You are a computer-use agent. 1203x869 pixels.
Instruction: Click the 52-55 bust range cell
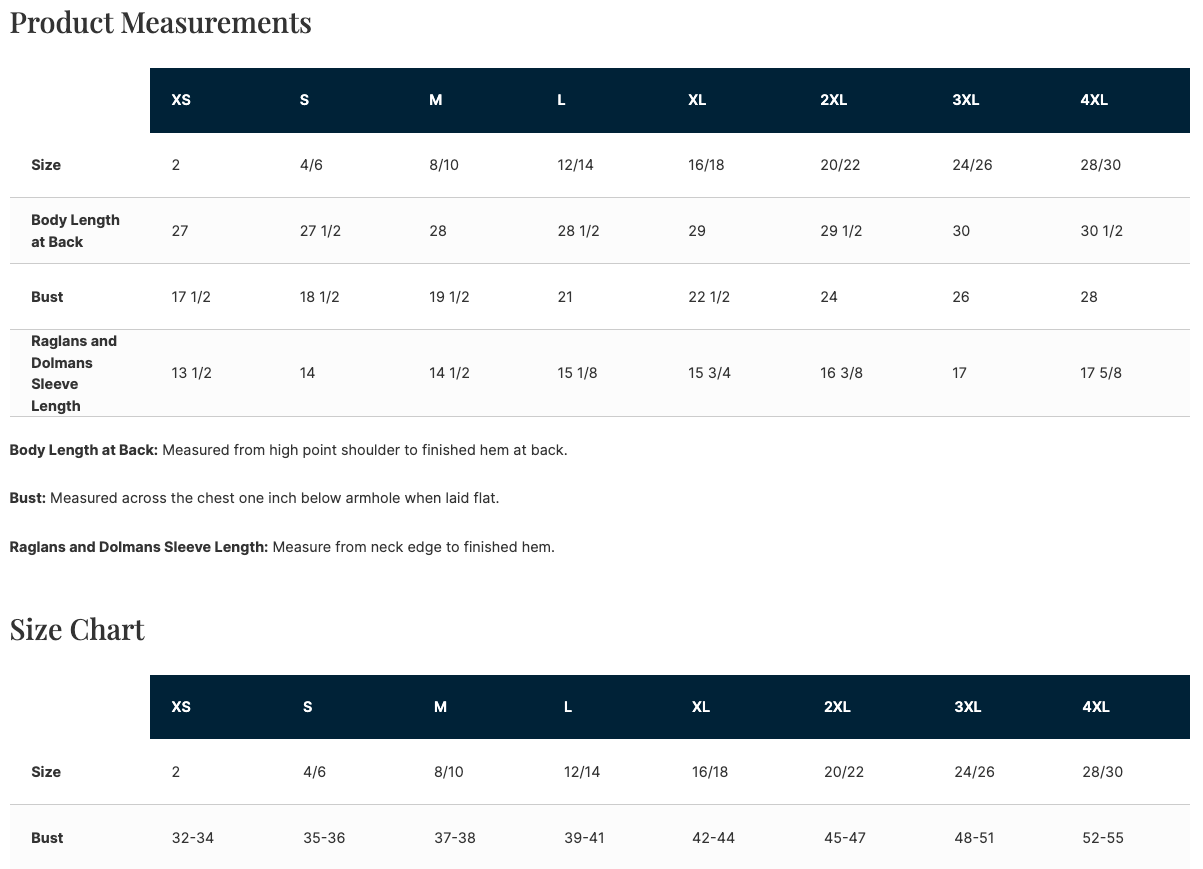1103,838
